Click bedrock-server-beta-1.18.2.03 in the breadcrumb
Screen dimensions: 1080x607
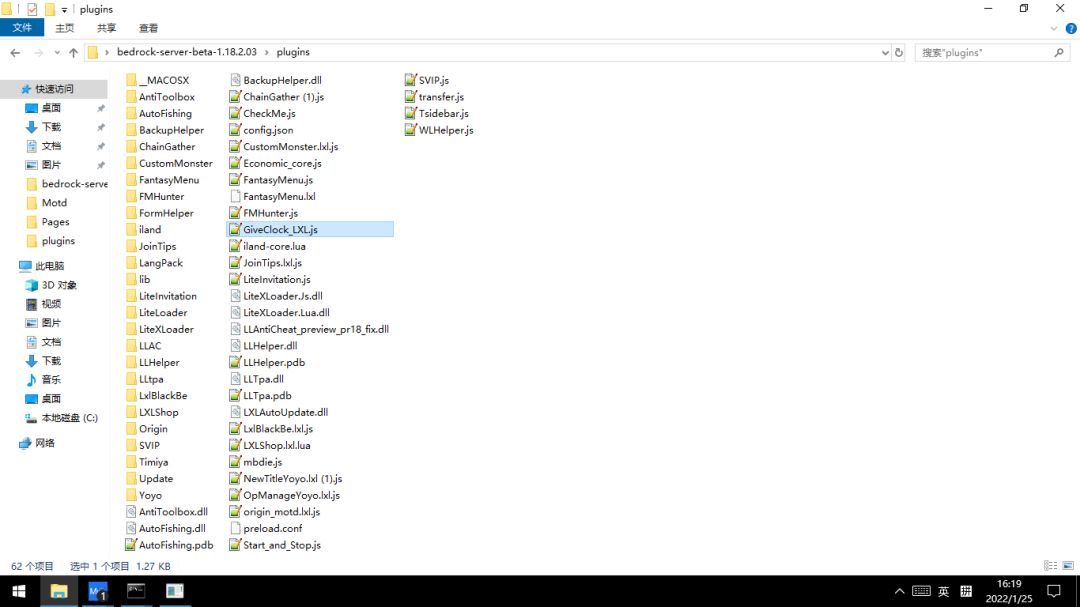187,52
